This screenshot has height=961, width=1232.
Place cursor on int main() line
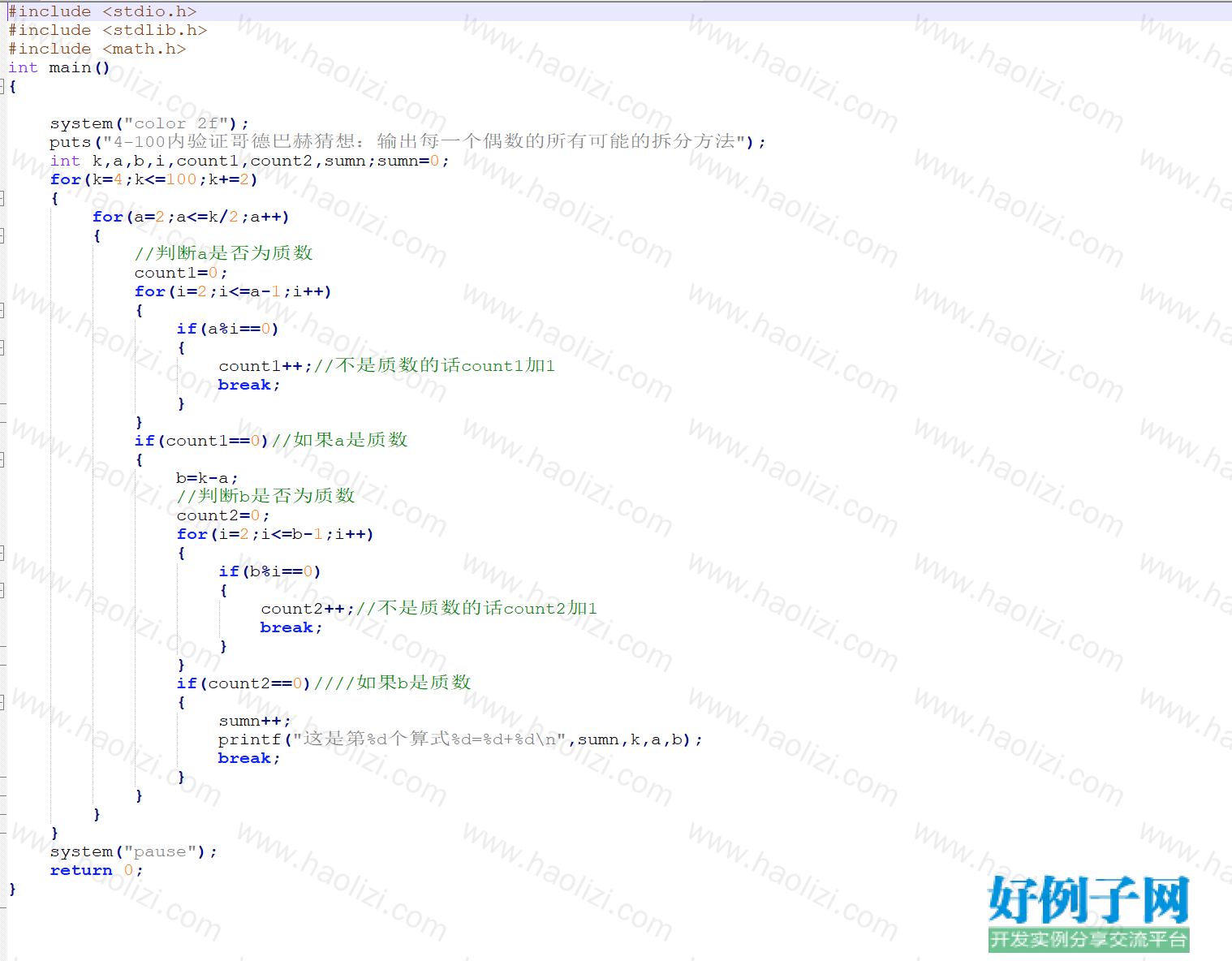click(x=58, y=67)
